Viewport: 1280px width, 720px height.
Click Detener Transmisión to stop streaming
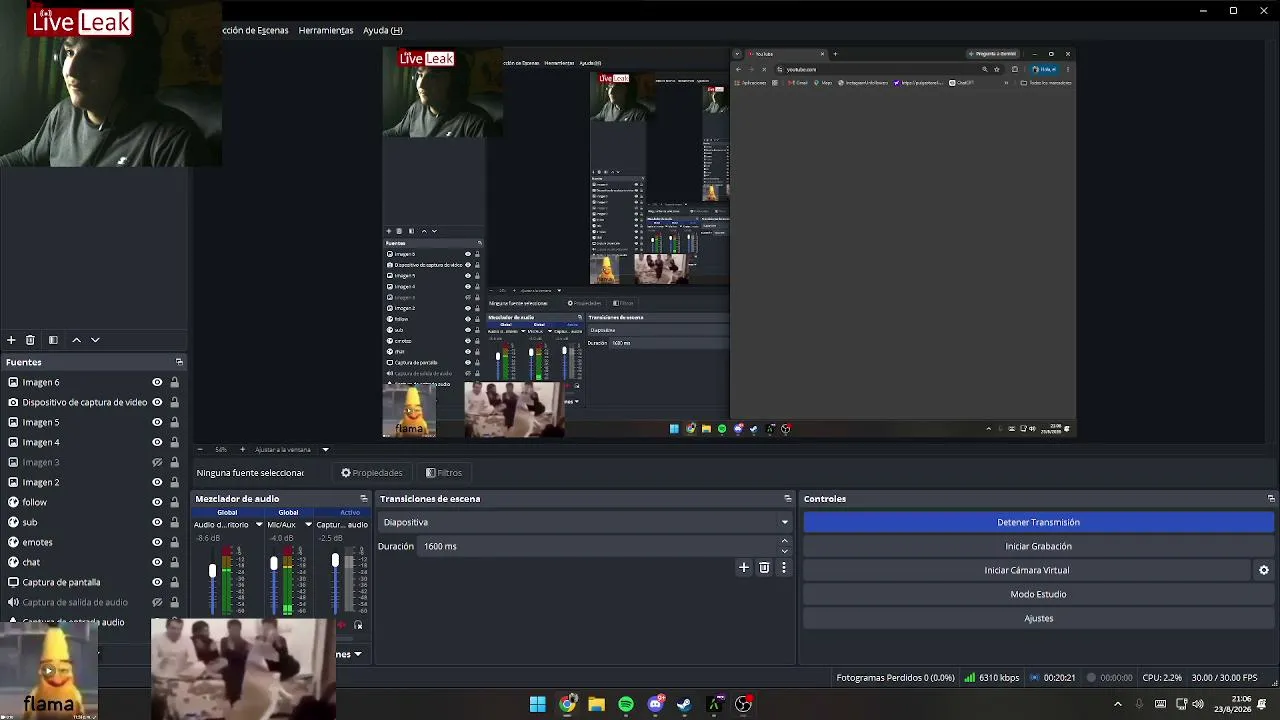(1038, 522)
